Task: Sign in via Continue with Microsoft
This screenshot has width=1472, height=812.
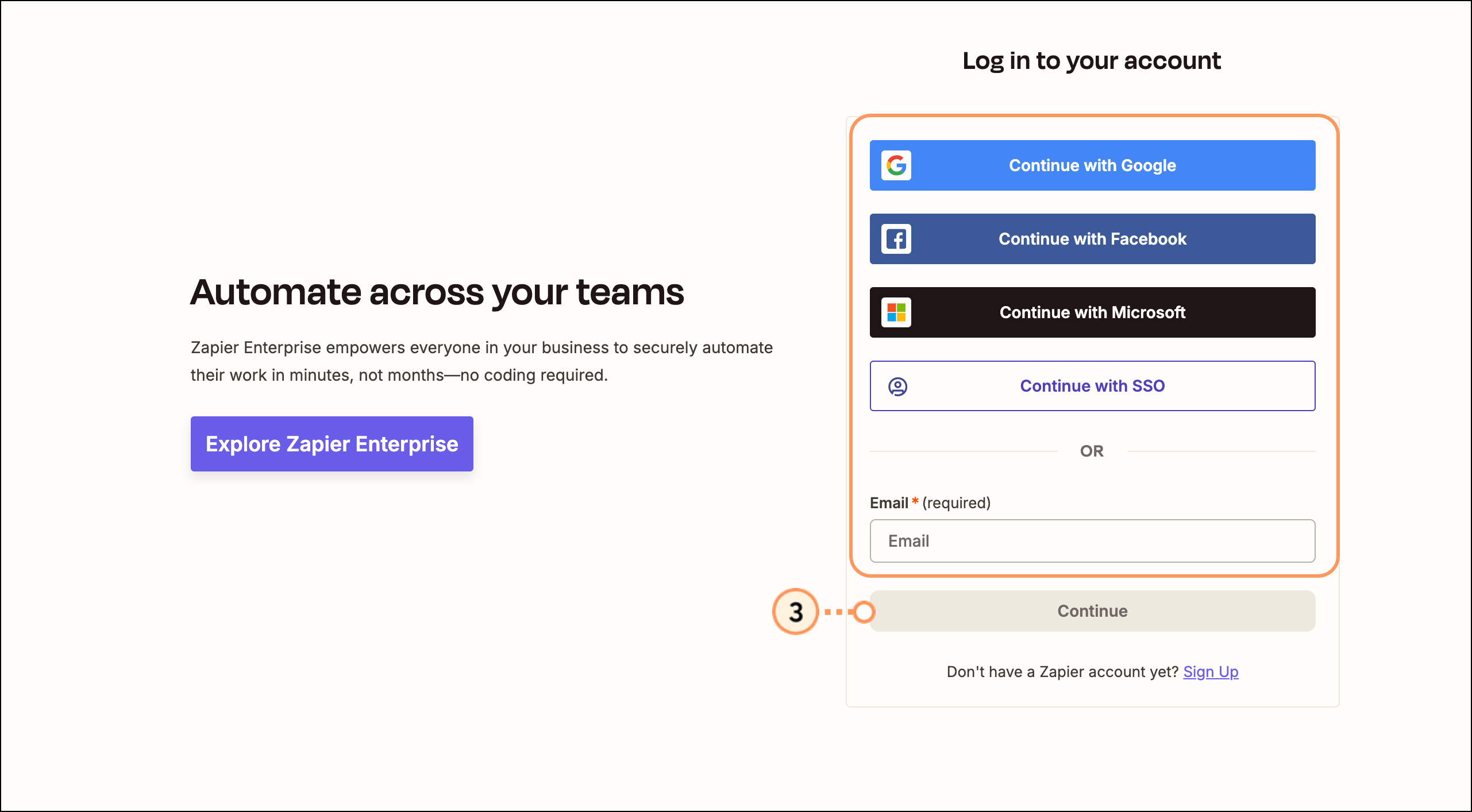Action: click(1092, 312)
